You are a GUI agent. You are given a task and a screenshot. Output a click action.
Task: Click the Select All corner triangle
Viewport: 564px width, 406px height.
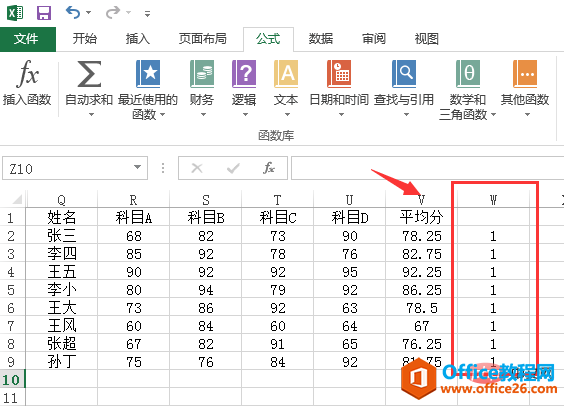[16, 199]
